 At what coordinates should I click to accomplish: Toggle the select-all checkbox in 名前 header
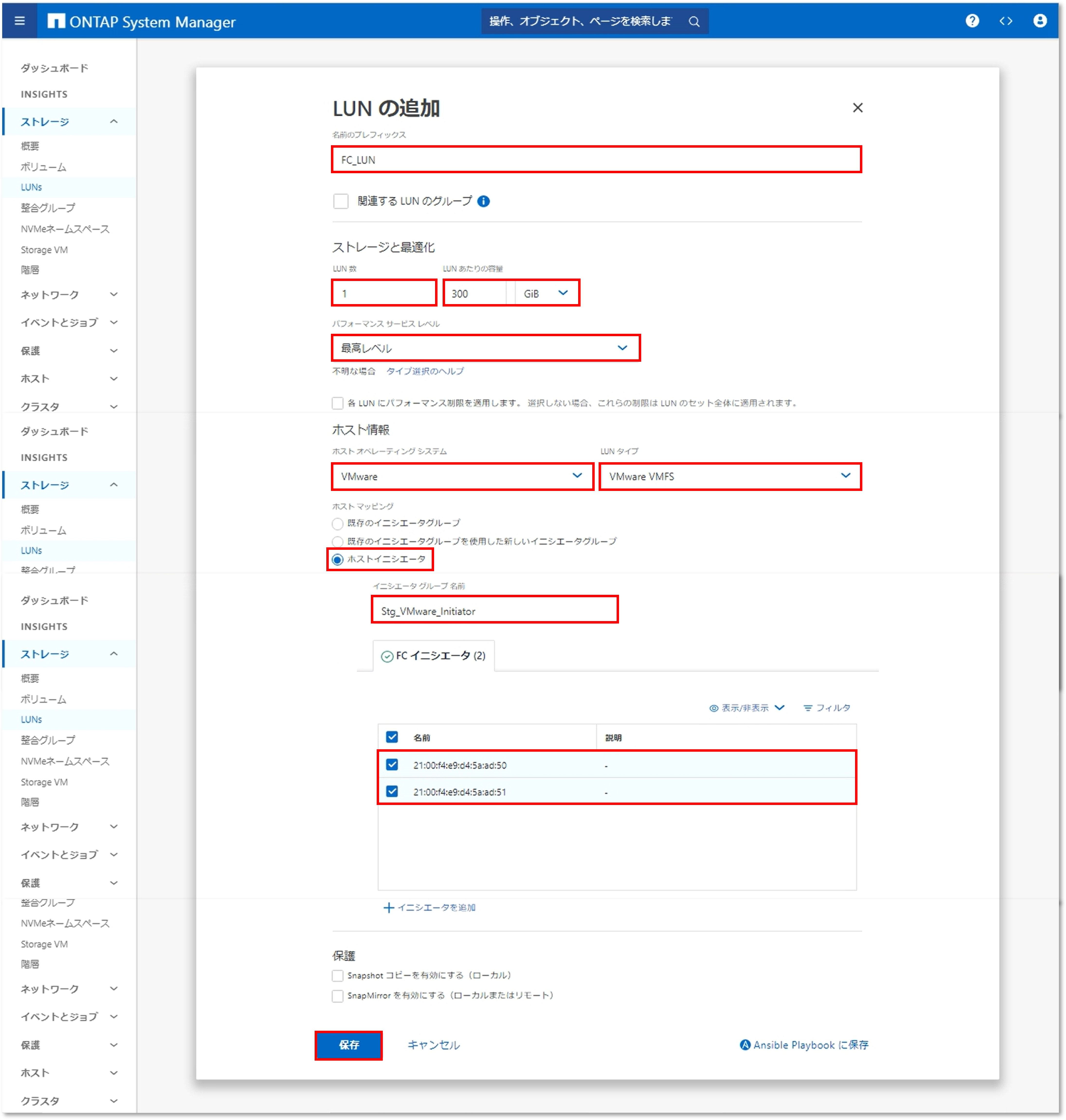click(x=392, y=737)
